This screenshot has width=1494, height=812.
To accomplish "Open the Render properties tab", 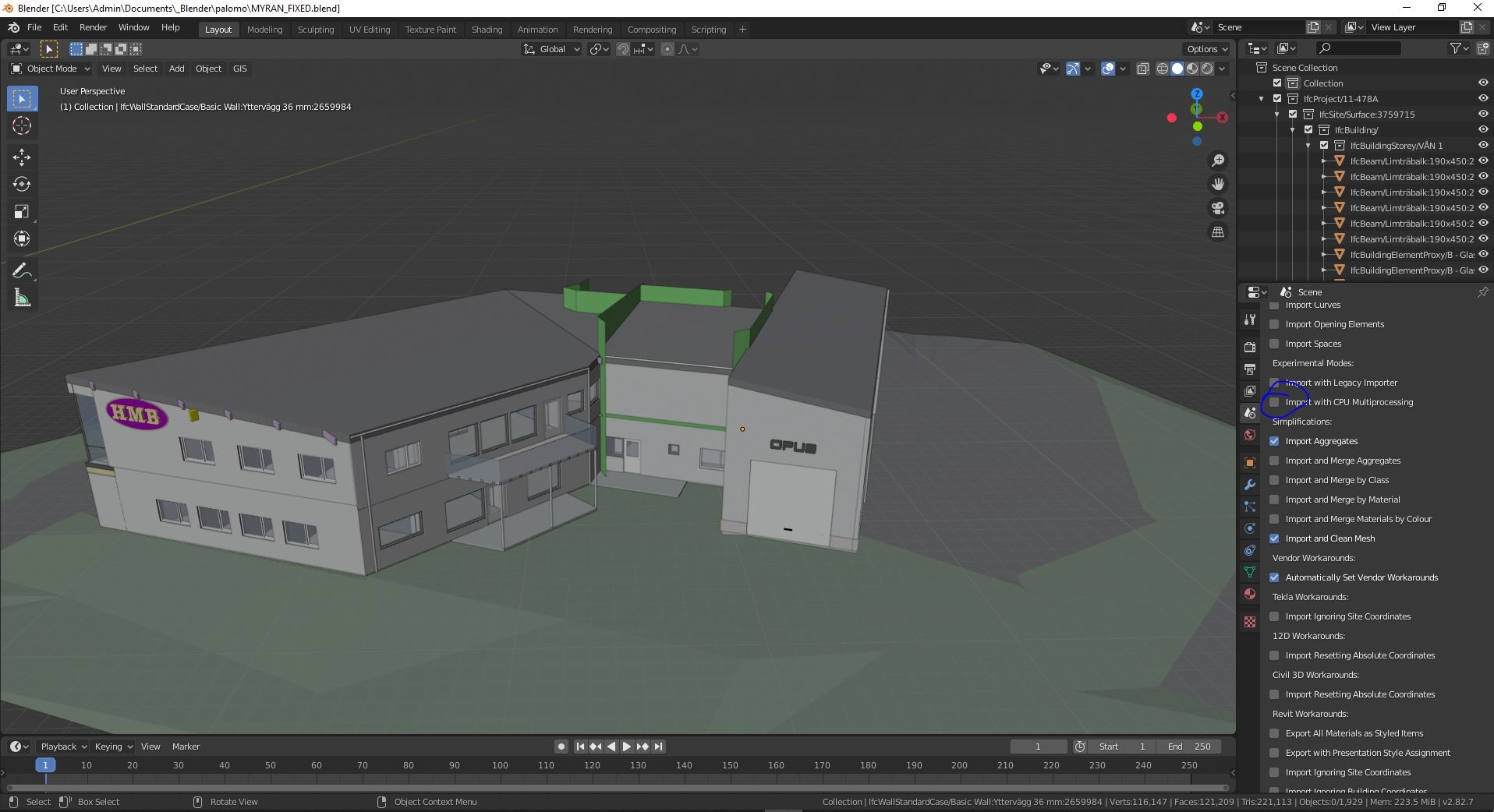I will (1250, 347).
